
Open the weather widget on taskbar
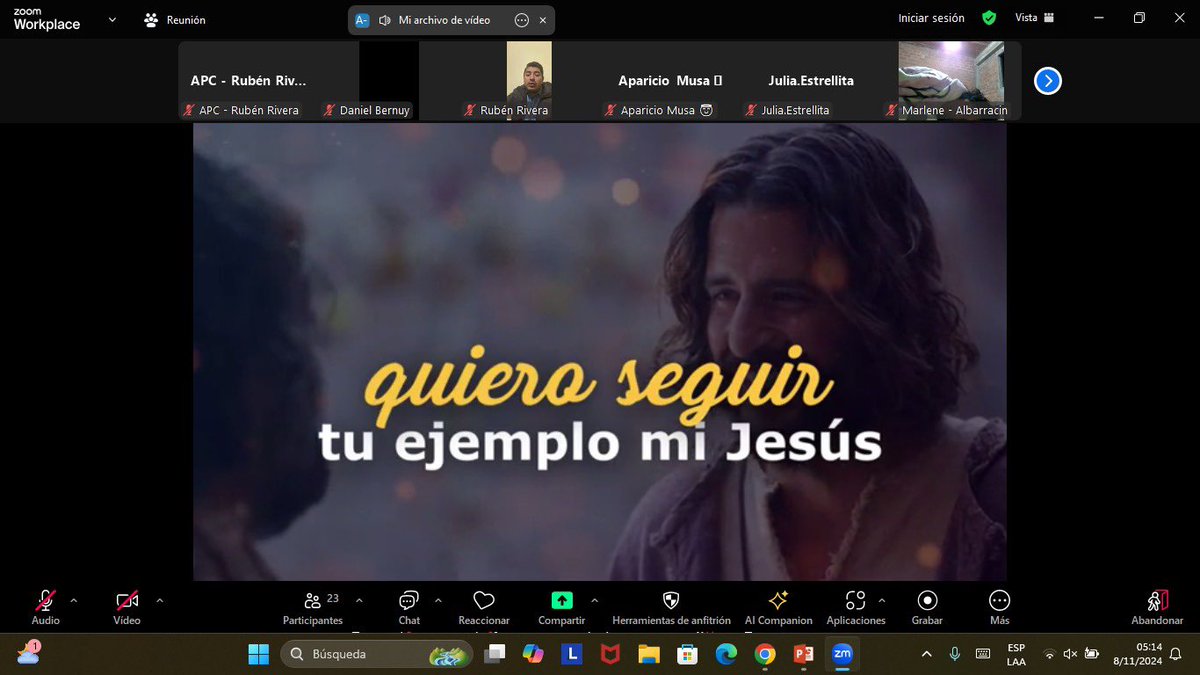coord(27,653)
